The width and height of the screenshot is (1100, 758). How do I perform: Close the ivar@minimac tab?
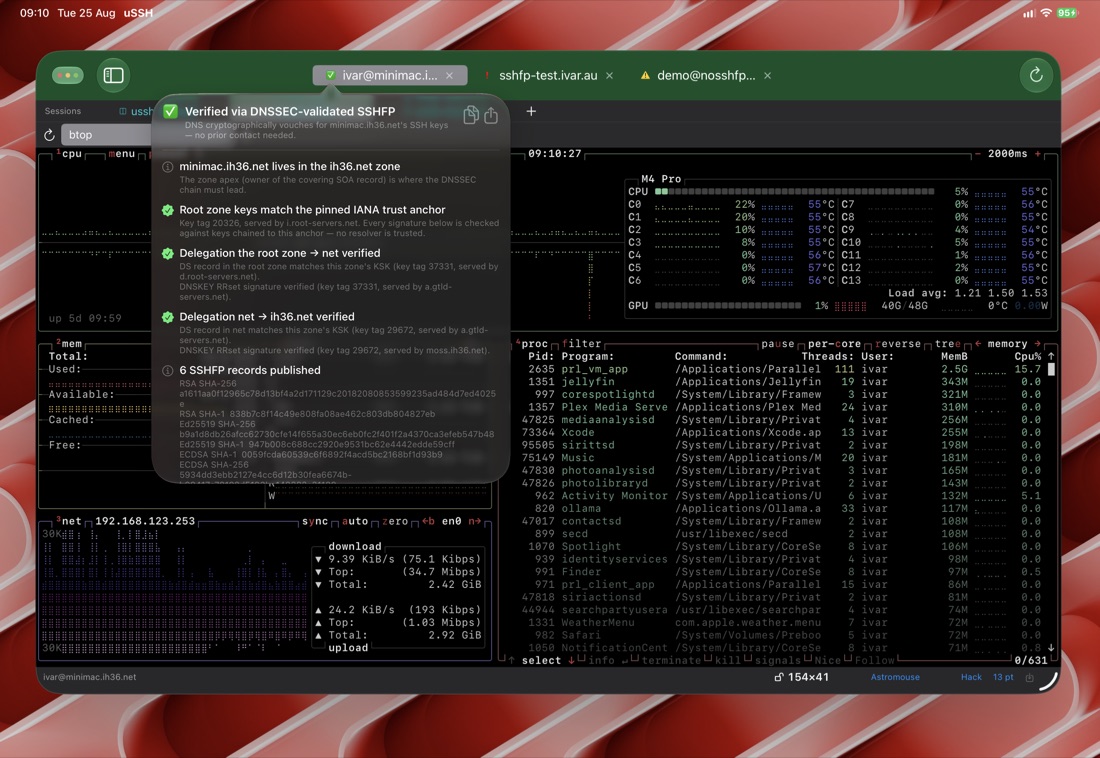pyautogui.click(x=450, y=75)
